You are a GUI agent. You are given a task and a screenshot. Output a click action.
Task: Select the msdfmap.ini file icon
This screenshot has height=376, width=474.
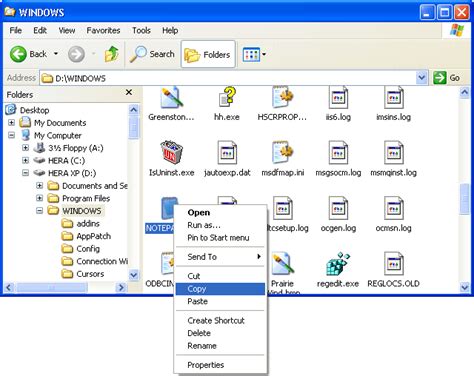(282, 152)
